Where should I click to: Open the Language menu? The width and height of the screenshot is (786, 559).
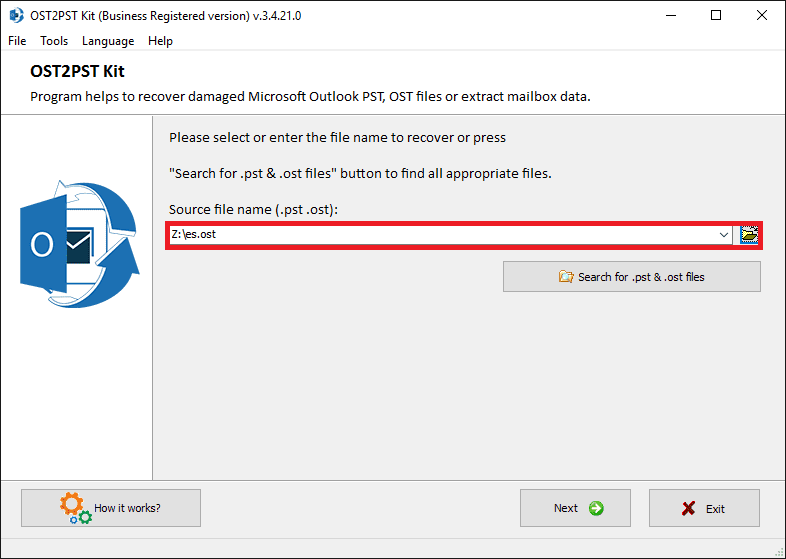(108, 41)
